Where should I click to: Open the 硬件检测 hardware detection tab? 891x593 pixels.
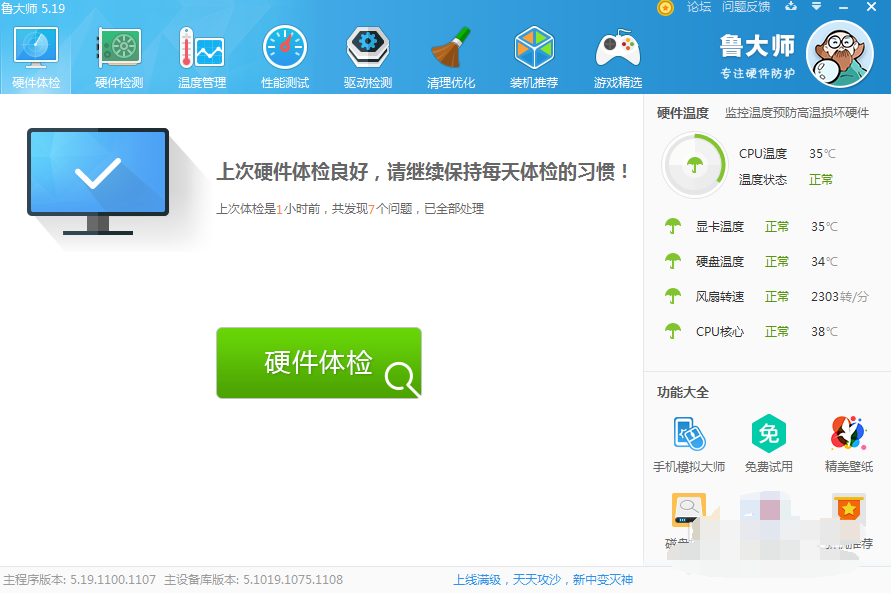119,58
